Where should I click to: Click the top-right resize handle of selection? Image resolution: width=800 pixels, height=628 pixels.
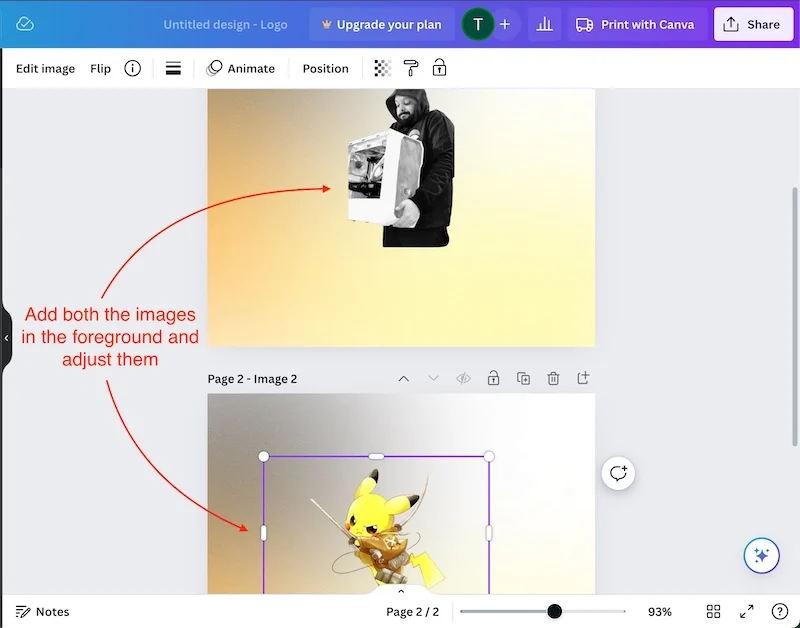tap(489, 456)
